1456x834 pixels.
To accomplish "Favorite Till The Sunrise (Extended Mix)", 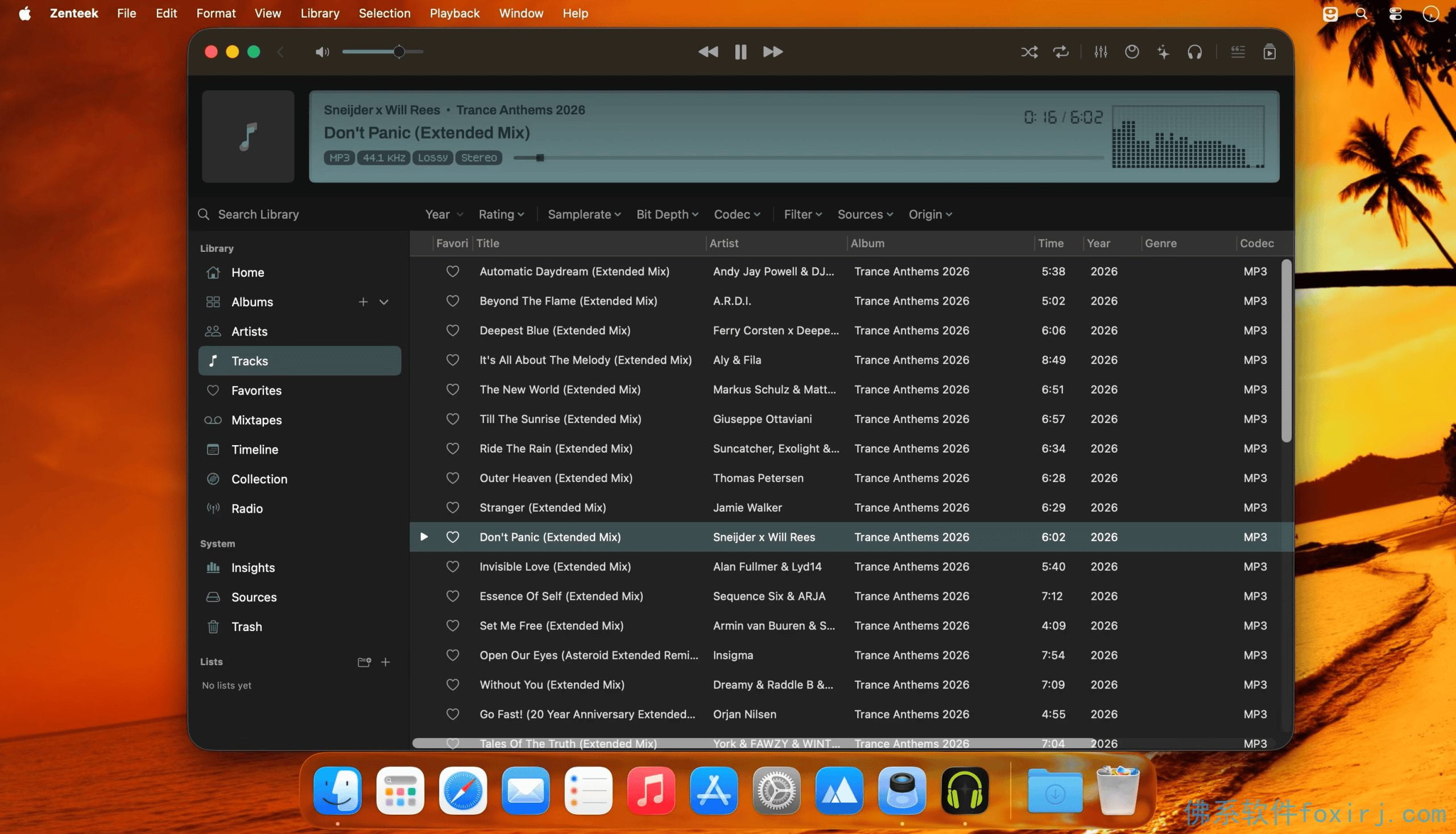I will click(453, 419).
